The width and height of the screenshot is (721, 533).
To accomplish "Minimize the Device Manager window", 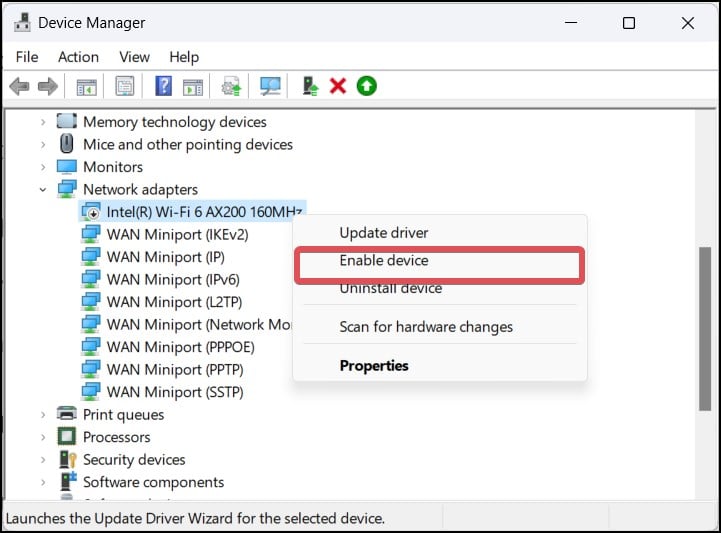I will (x=571, y=23).
